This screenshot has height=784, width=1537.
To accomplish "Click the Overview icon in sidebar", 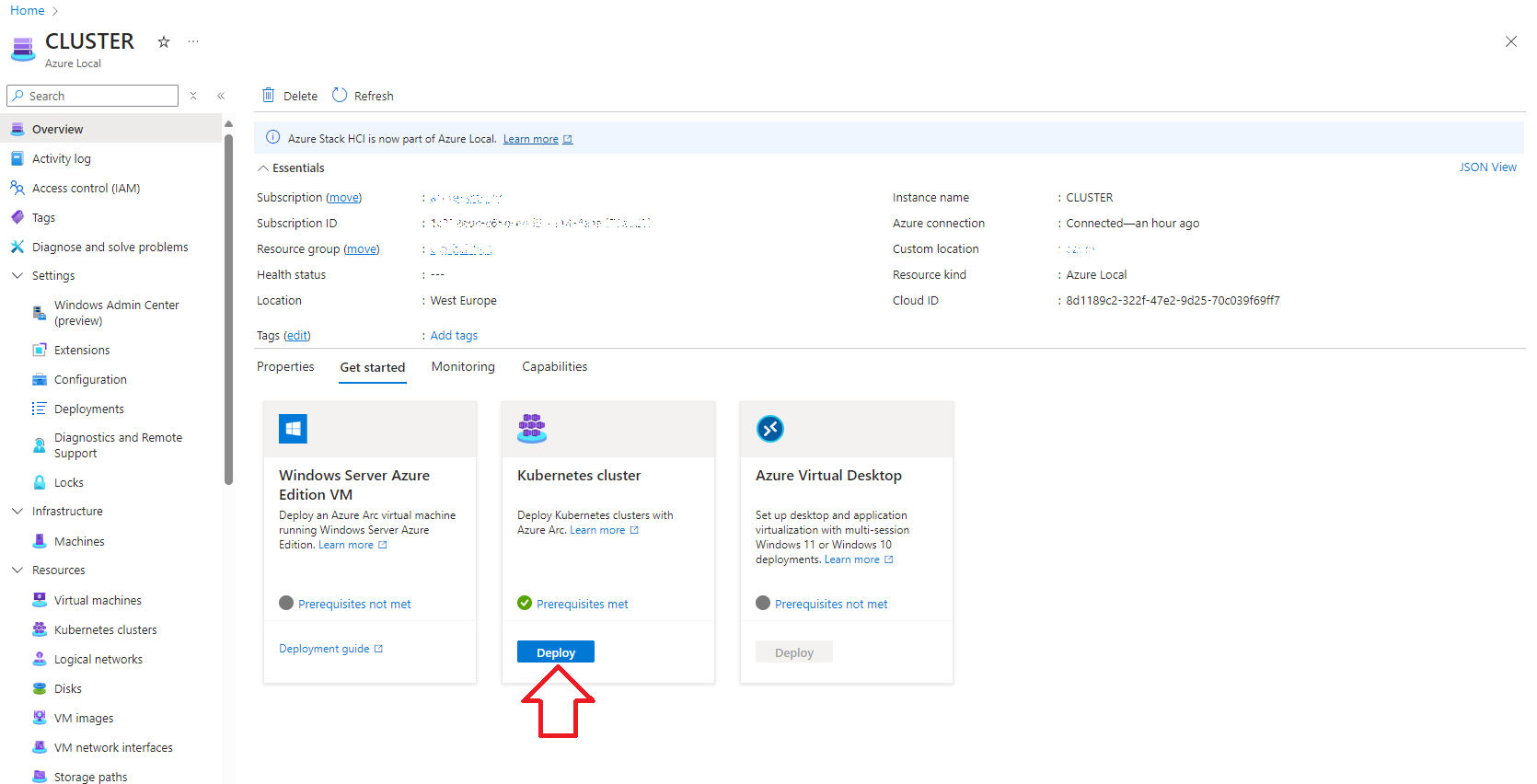I will click(x=17, y=129).
